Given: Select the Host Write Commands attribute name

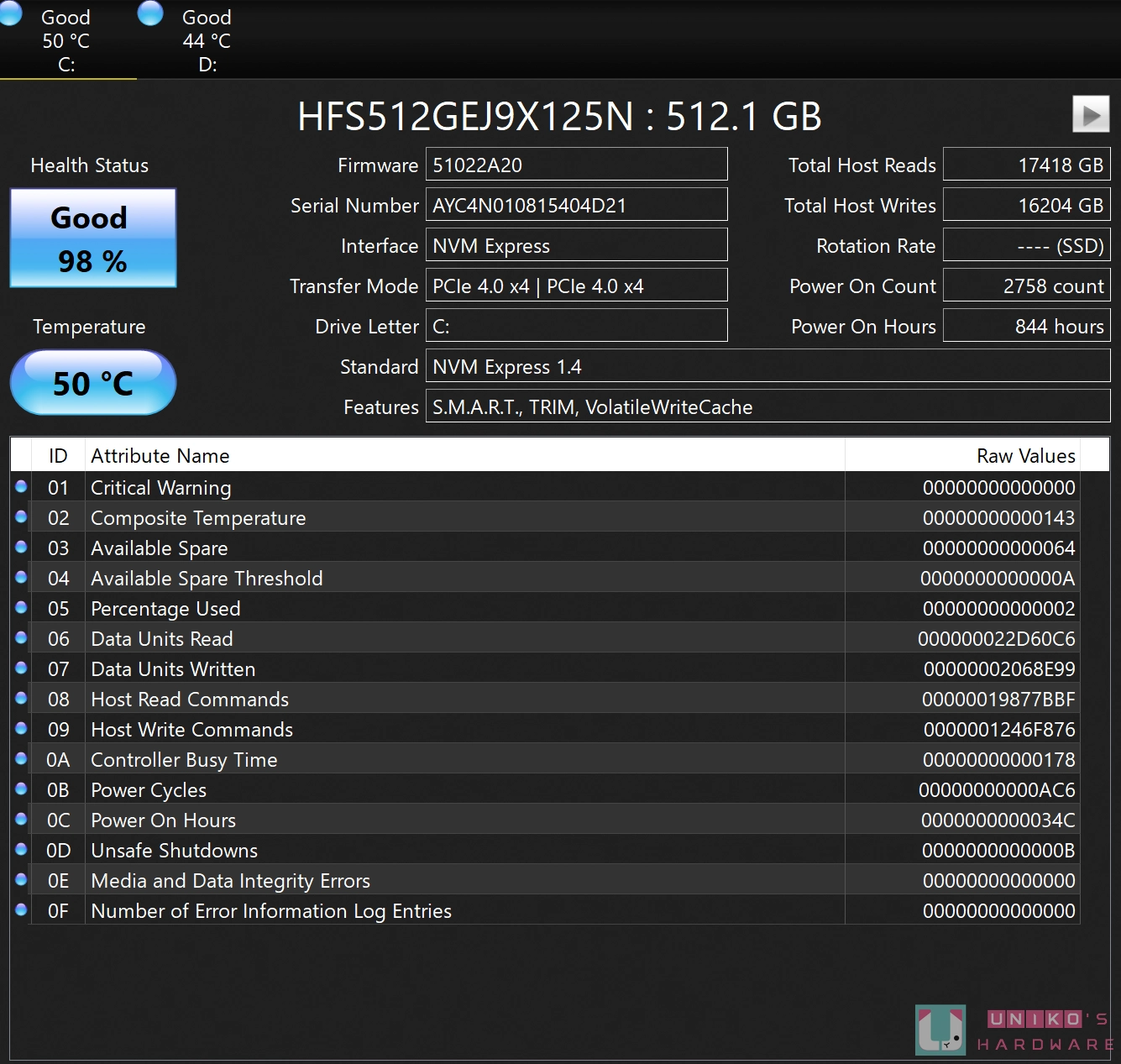Looking at the screenshot, I should pyautogui.click(x=192, y=730).
